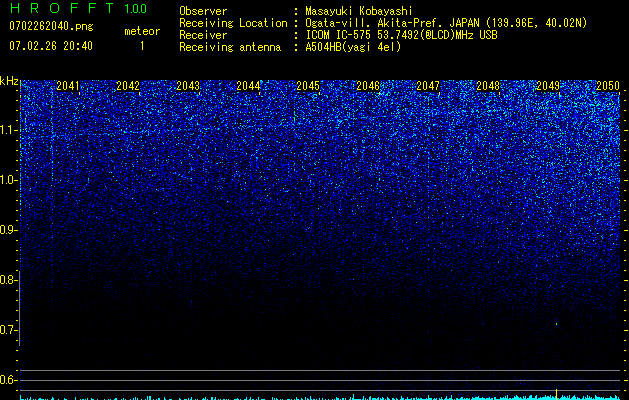Click the Receiving antenna A504HB value
Viewport: 629px width, 400px height.
coord(353,47)
